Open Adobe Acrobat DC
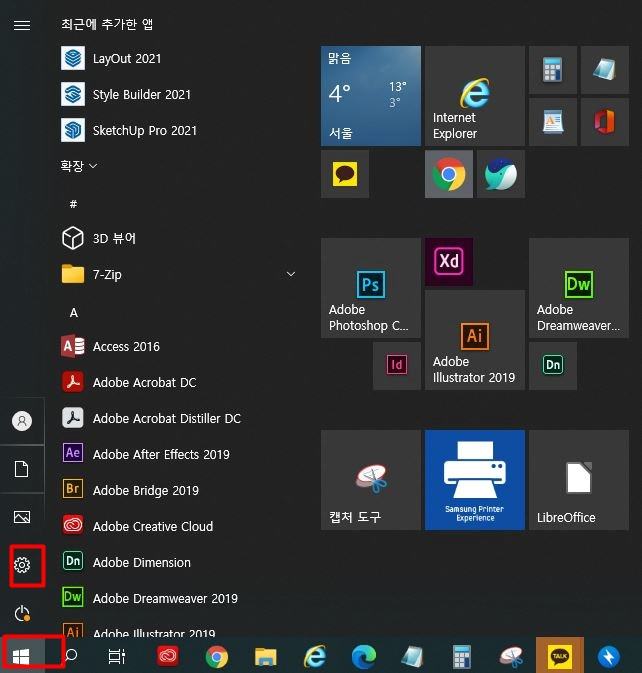The image size is (642, 673). click(178, 382)
